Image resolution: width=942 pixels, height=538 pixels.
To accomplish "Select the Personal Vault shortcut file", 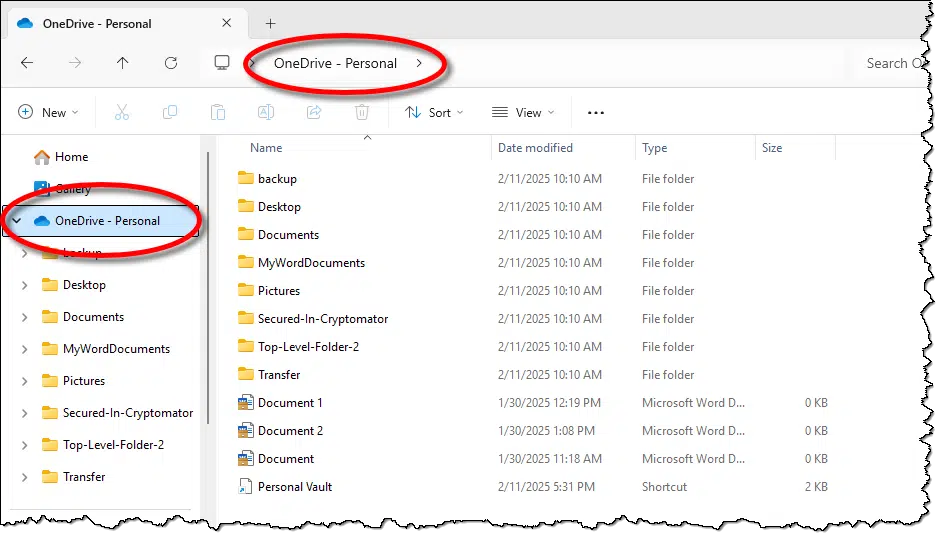I will pos(294,487).
